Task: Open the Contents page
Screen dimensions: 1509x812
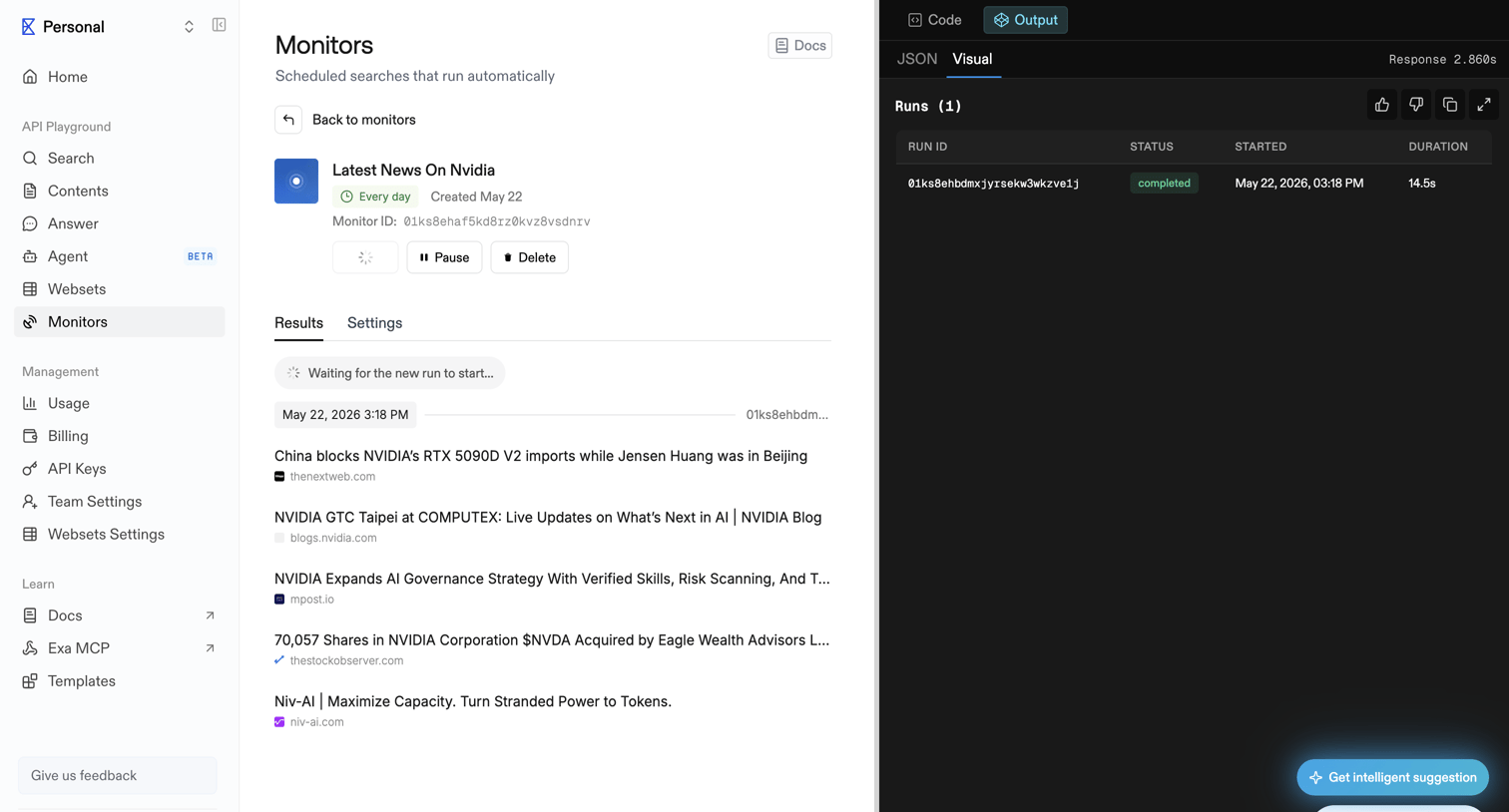Action: coord(120,192)
